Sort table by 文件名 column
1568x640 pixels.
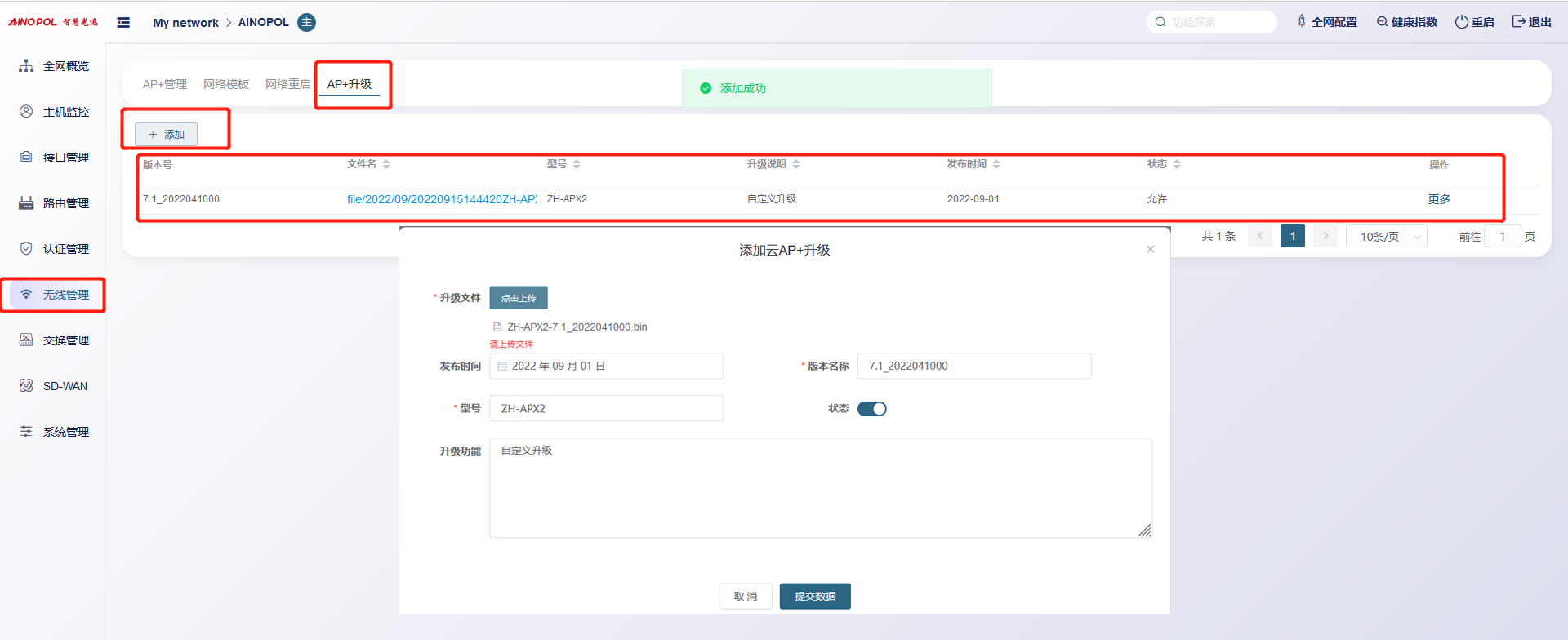[x=386, y=164]
